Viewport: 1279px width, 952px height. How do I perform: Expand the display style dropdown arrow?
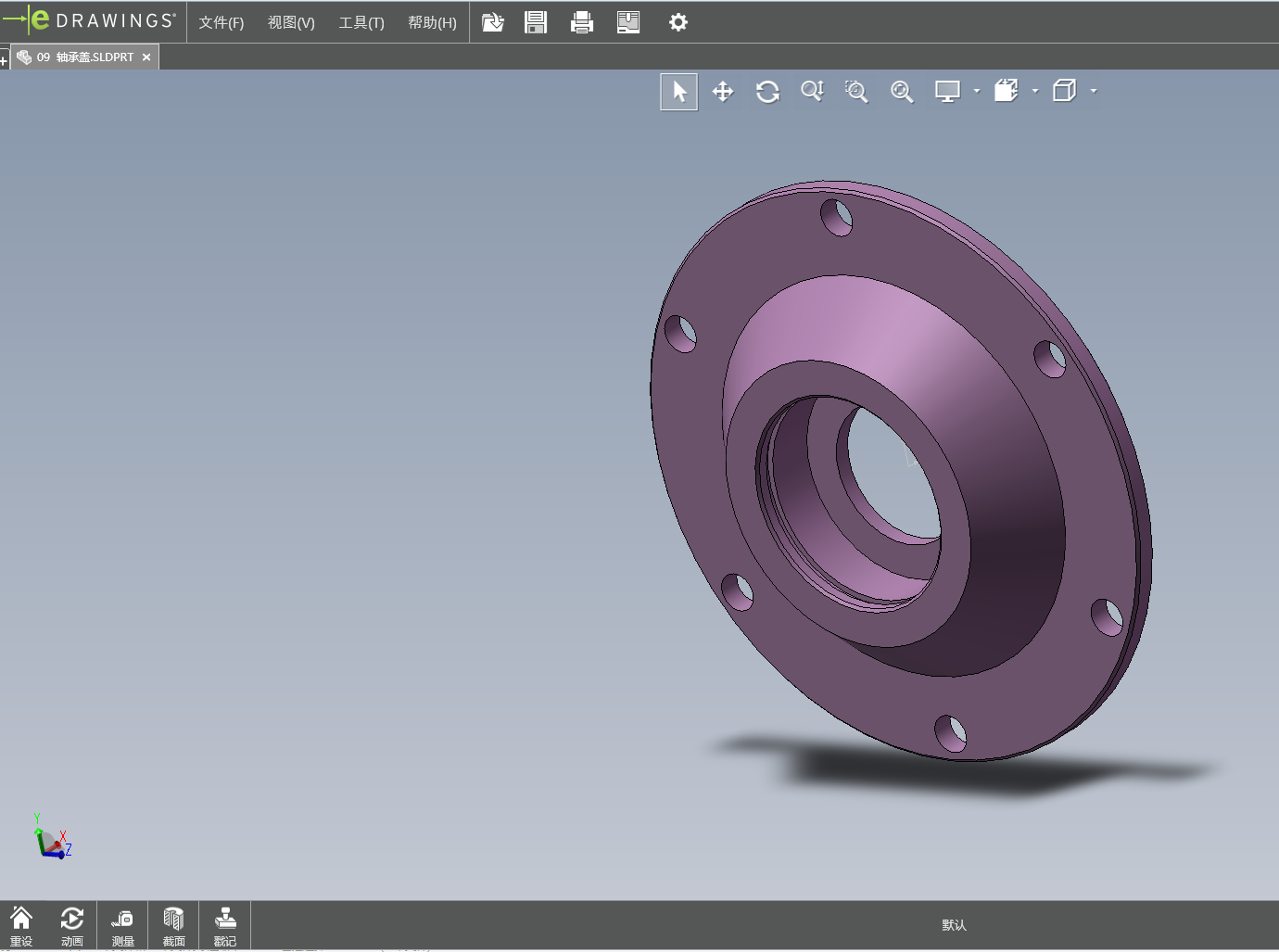[x=1094, y=91]
